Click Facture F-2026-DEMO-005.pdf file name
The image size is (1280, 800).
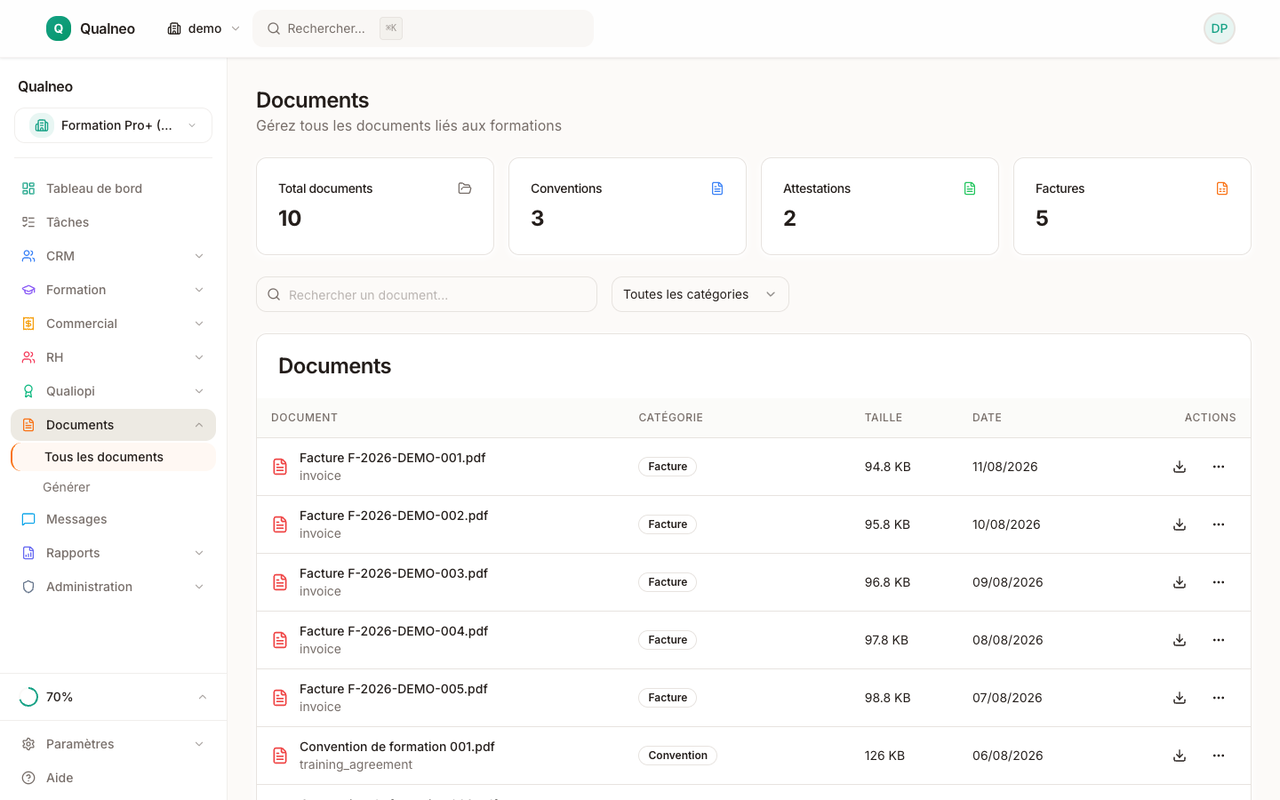tap(394, 689)
